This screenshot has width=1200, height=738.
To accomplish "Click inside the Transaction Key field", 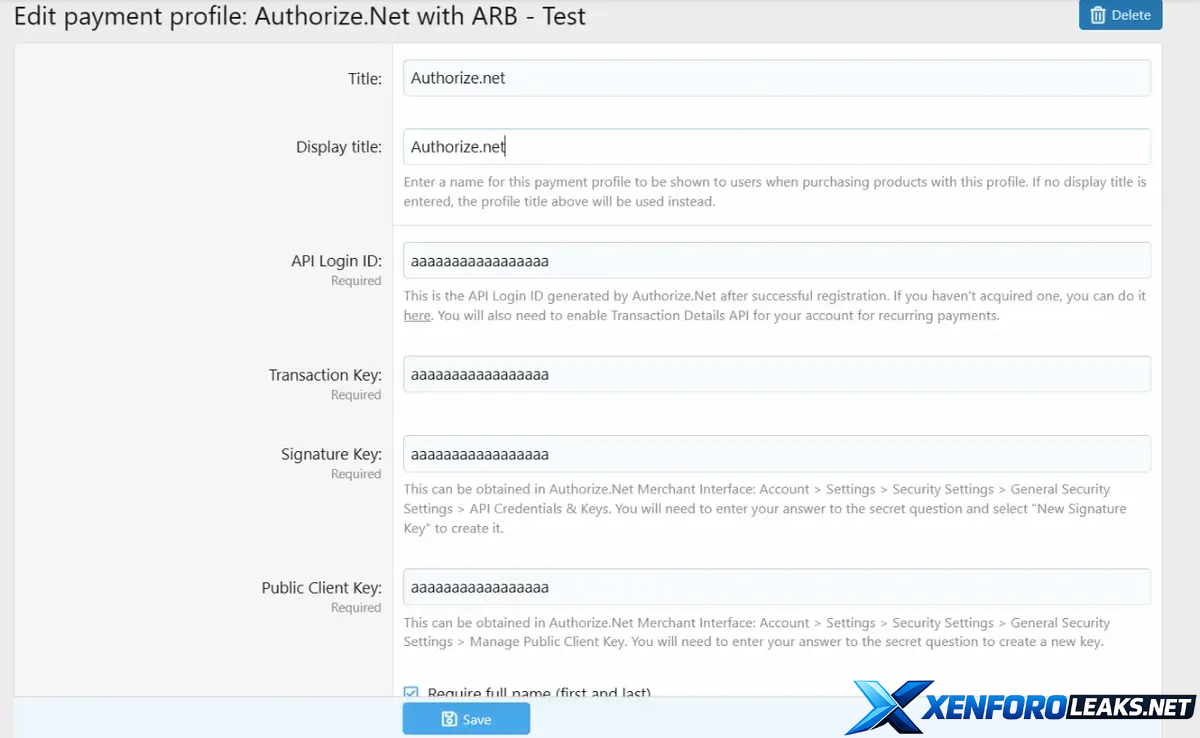I will [776, 375].
